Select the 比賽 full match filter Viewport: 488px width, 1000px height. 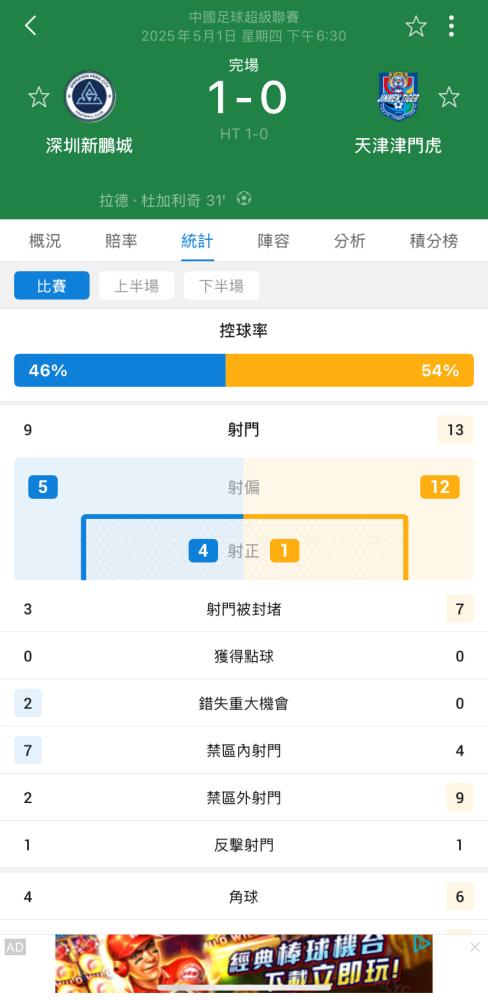52,285
